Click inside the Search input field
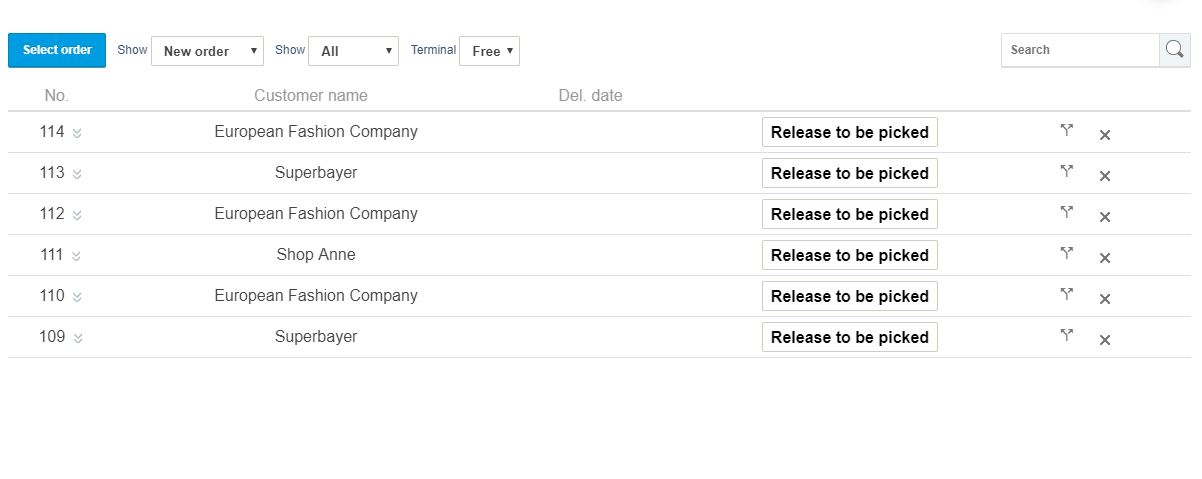Screen dimensions: 1202x479 pos(1080,50)
